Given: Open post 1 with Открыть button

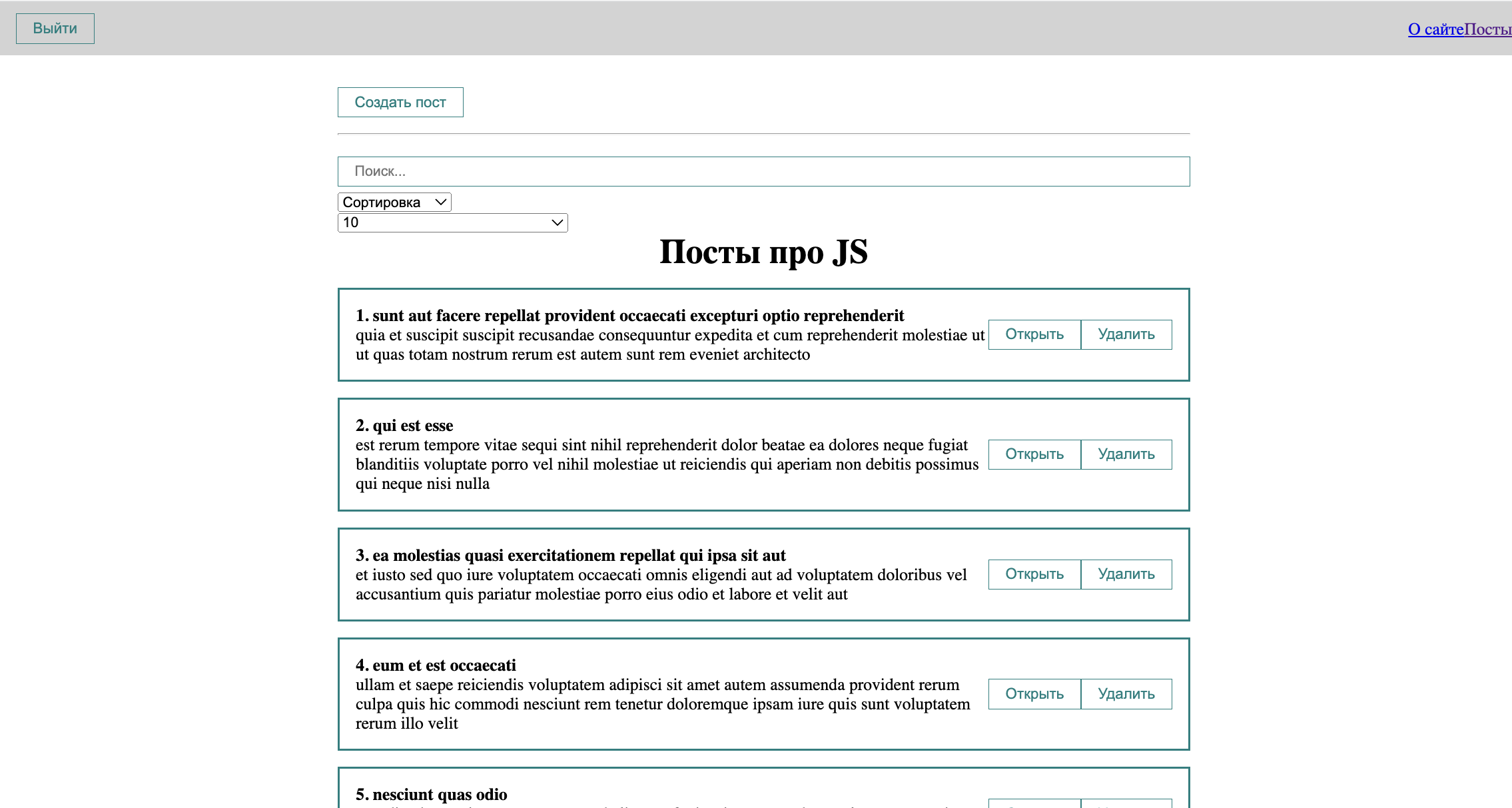Looking at the screenshot, I should click(x=1034, y=334).
